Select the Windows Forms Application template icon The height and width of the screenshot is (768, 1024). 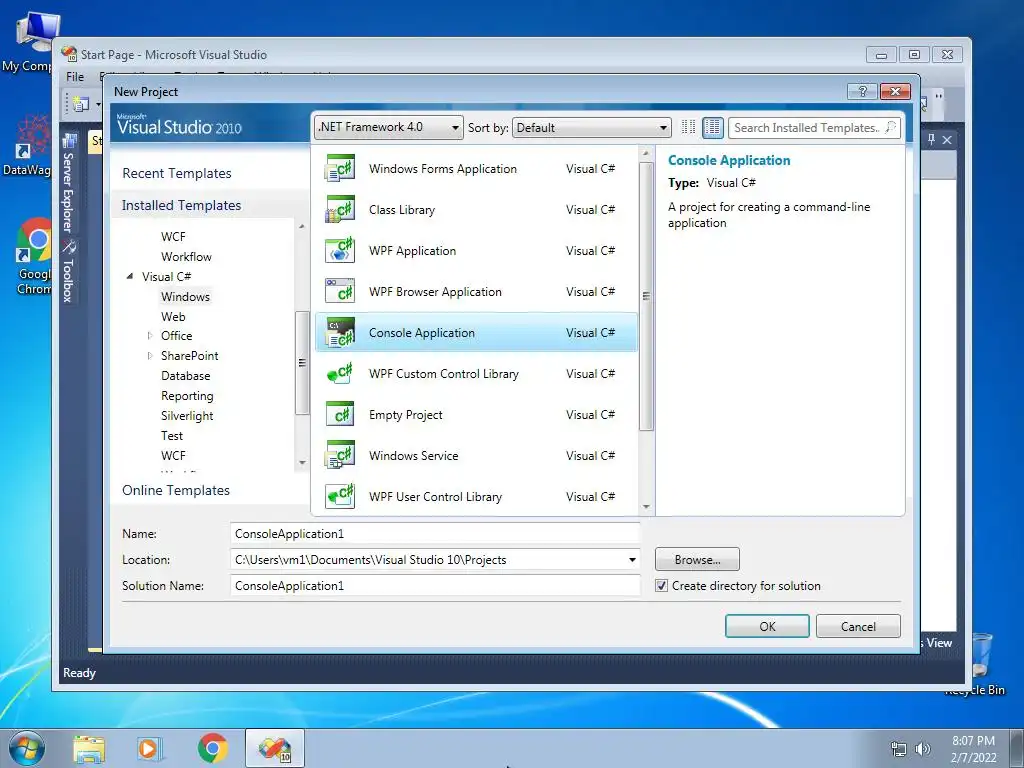pos(340,168)
